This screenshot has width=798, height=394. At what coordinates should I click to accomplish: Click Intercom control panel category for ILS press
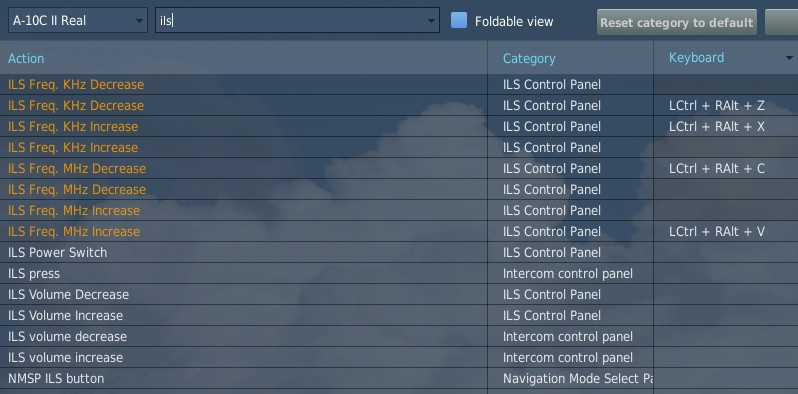(x=567, y=273)
